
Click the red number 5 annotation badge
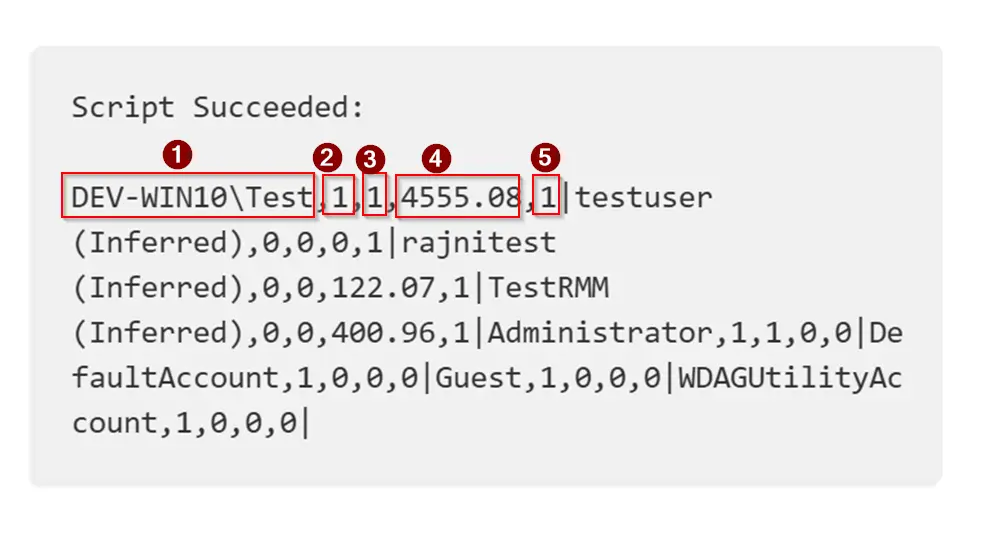(x=544, y=157)
